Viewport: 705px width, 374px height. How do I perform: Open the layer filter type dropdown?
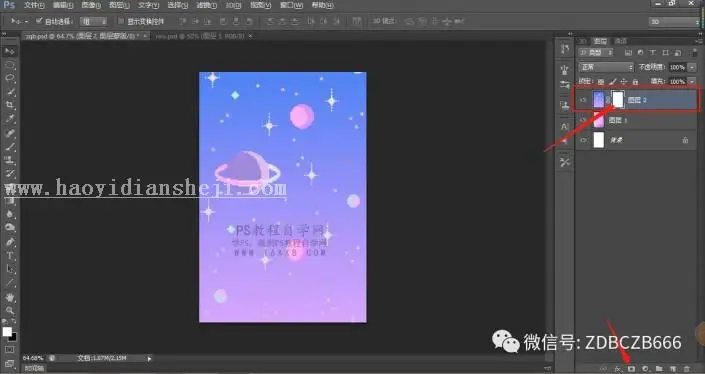(596, 53)
